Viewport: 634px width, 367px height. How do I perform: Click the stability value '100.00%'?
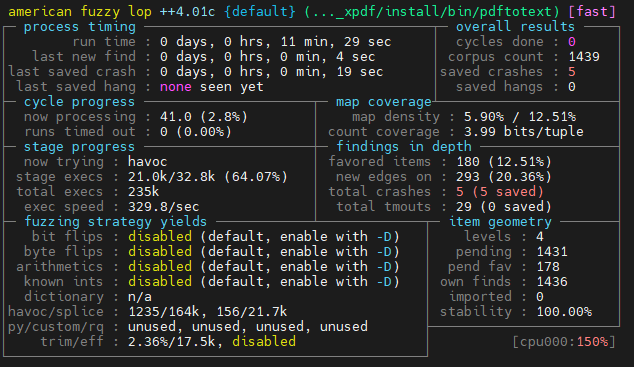pos(564,312)
